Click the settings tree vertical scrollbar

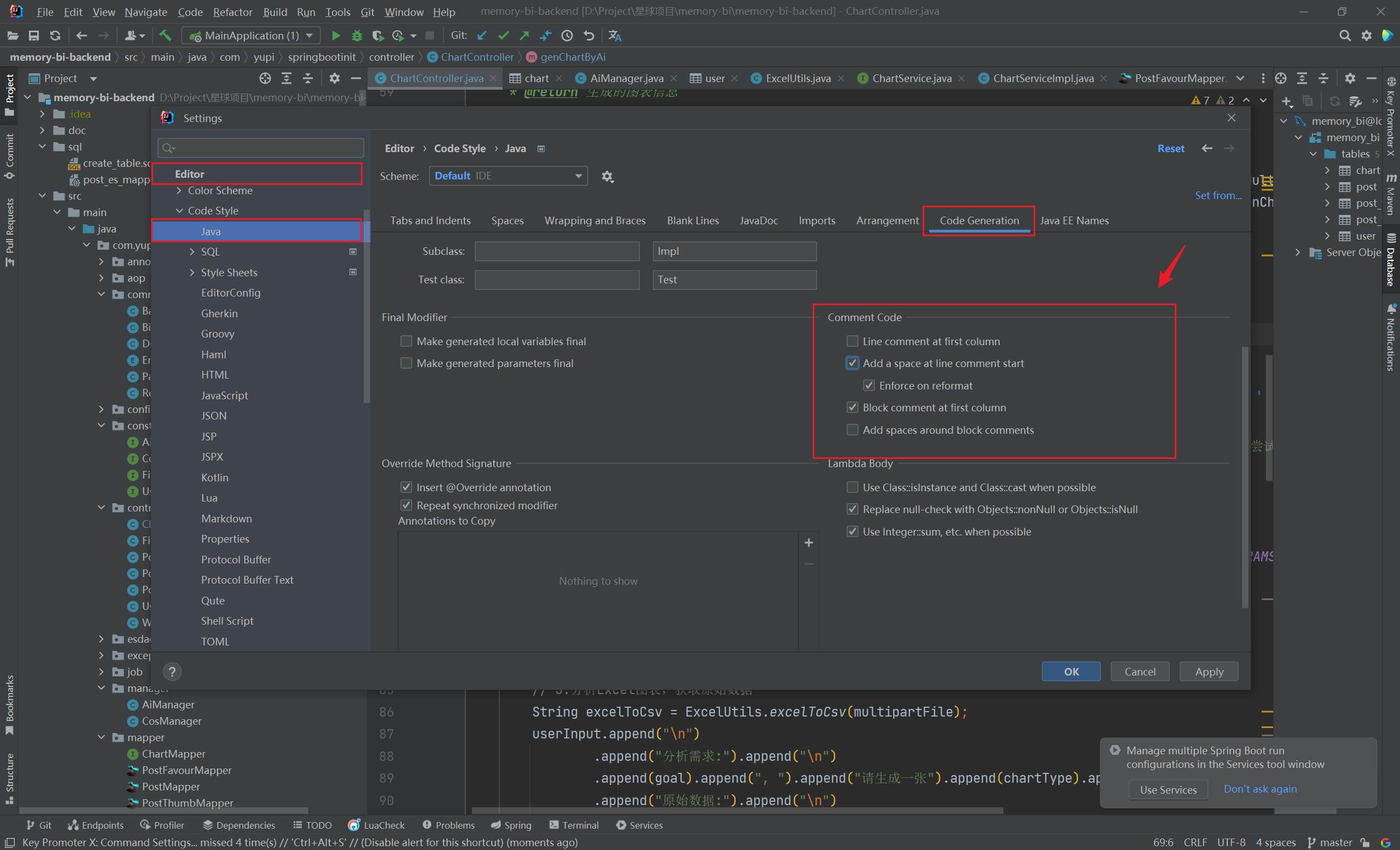click(x=366, y=307)
